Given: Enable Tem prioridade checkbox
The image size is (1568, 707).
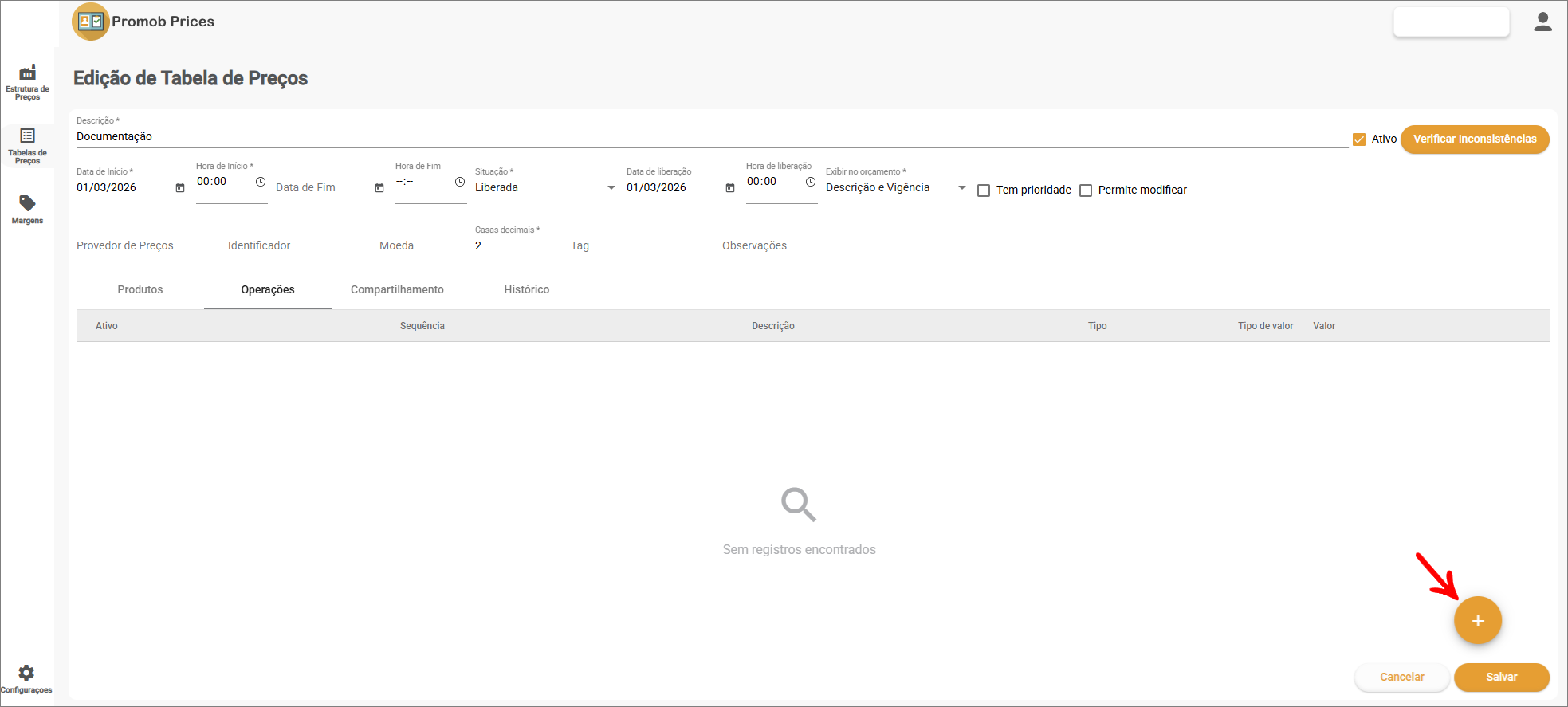Looking at the screenshot, I should click(x=984, y=190).
